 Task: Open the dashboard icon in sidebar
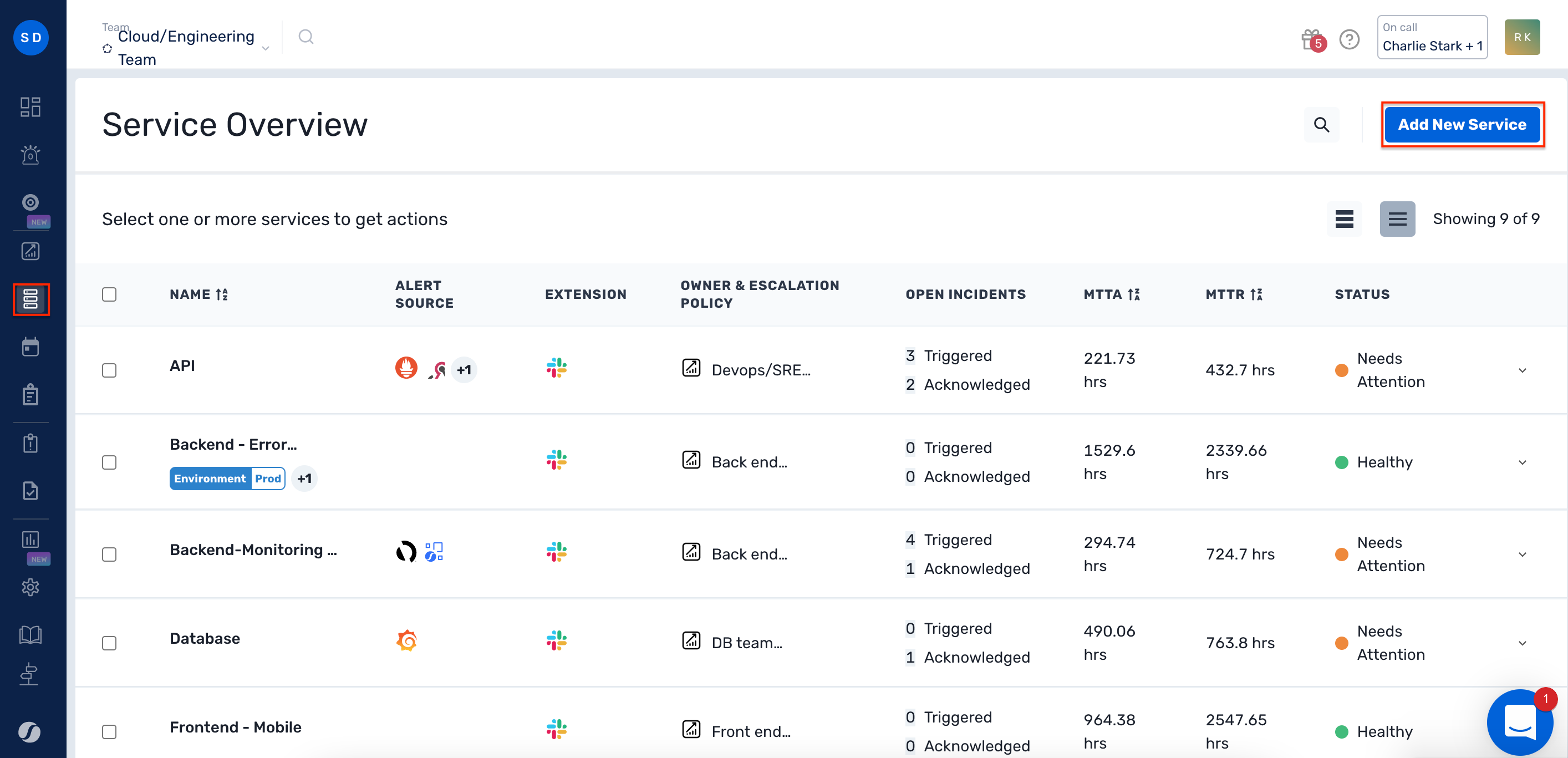(x=30, y=107)
